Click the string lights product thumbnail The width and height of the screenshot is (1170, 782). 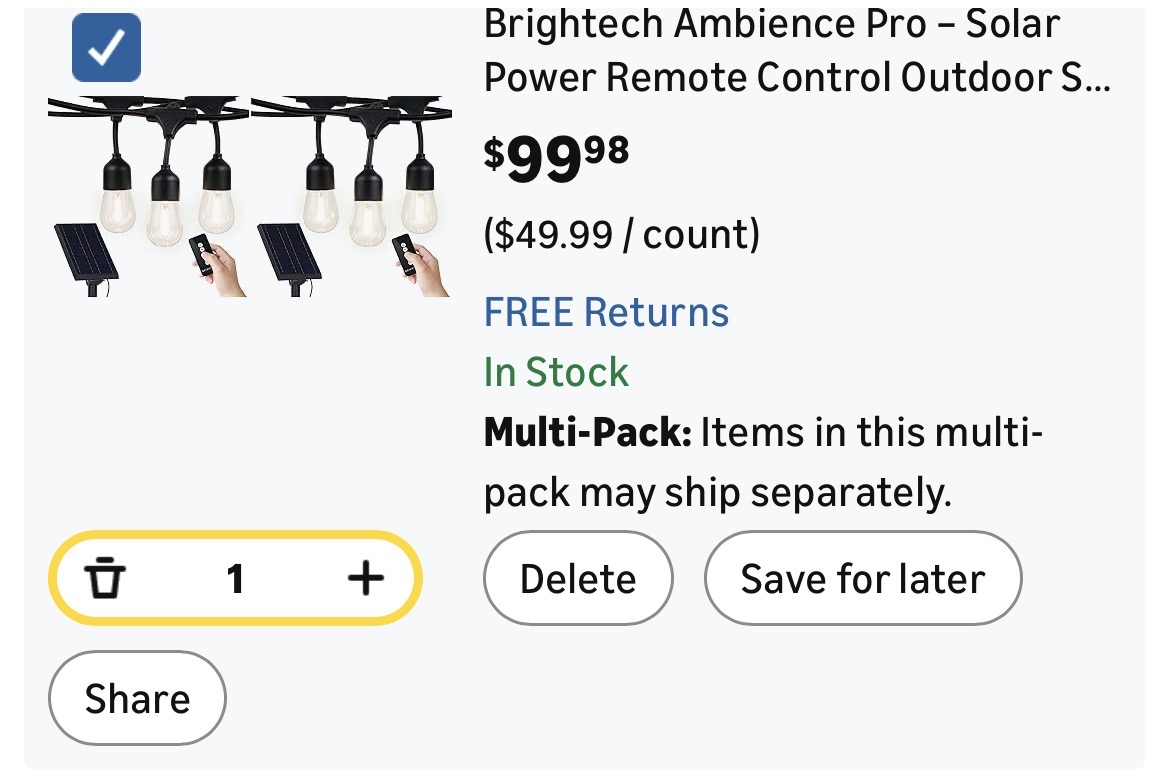tap(250, 196)
